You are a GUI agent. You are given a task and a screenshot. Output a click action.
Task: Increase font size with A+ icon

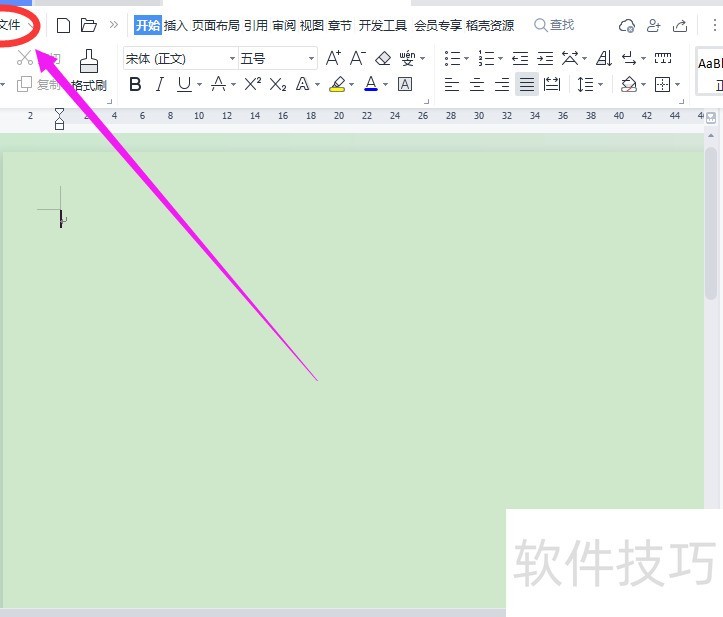[x=333, y=58]
